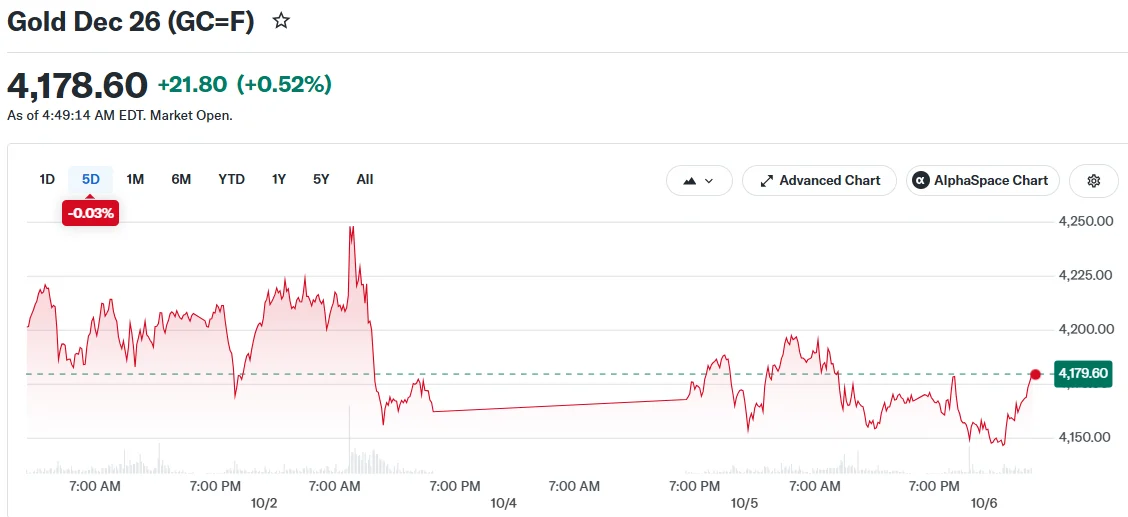Screen dimensions: 1128x517
Task: Click the 10/6 date label
Action: point(984,503)
